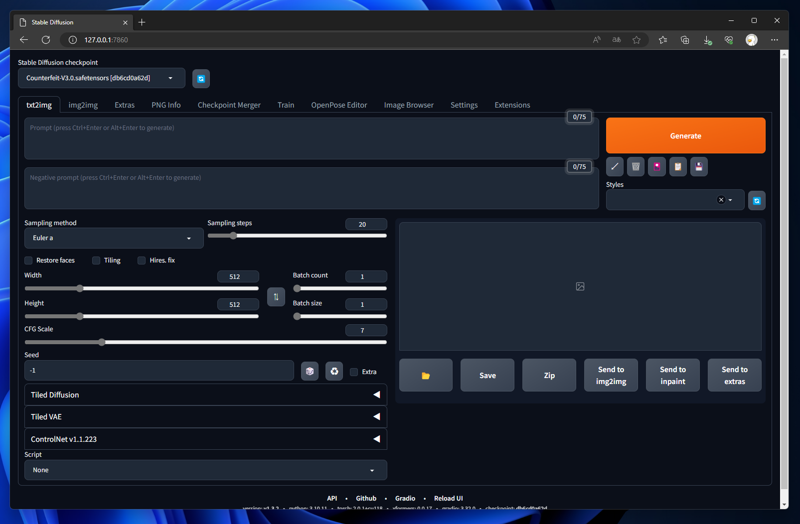800x524 pixels.
Task: Check the seed Extra checkbox
Action: click(x=354, y=372)
